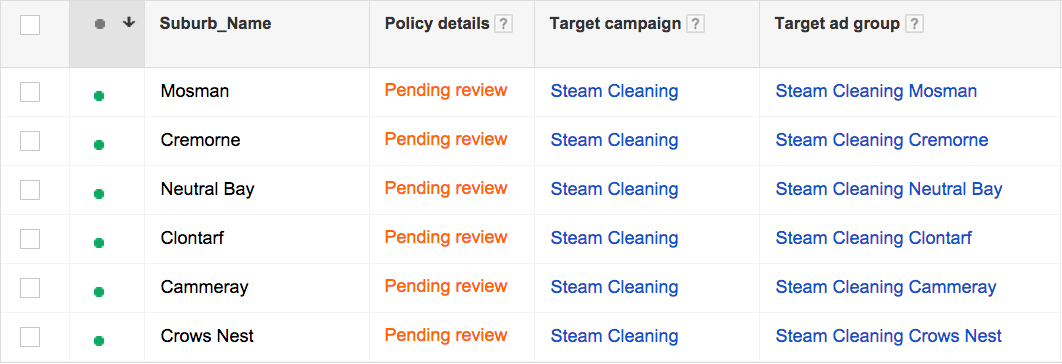Click the status column sort arrow
The image size is (1062, 364).
point(129,23)
